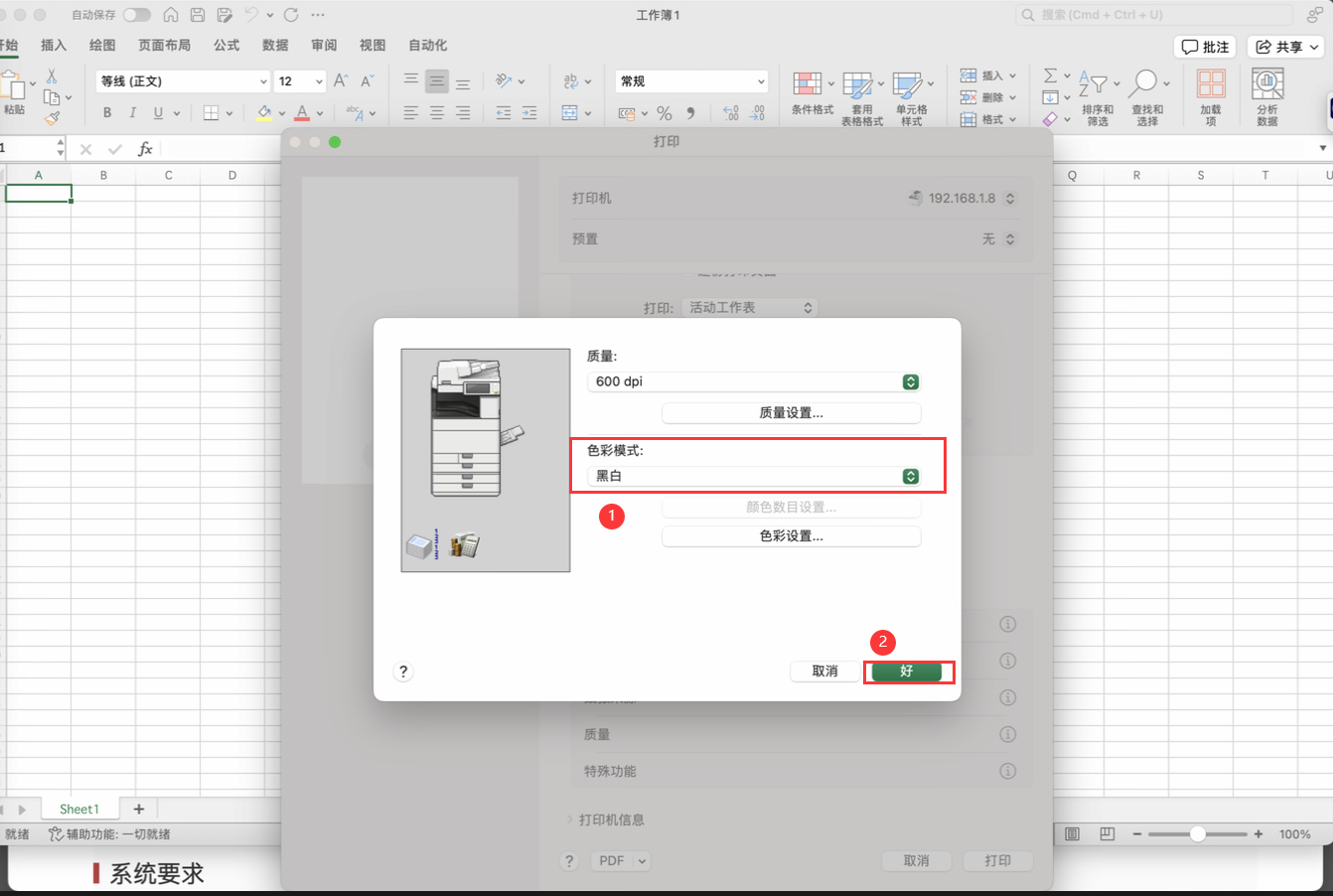Open the 600 dpi quality dropdown
The image size is (1333, 896).
click(x=753, y=381)
